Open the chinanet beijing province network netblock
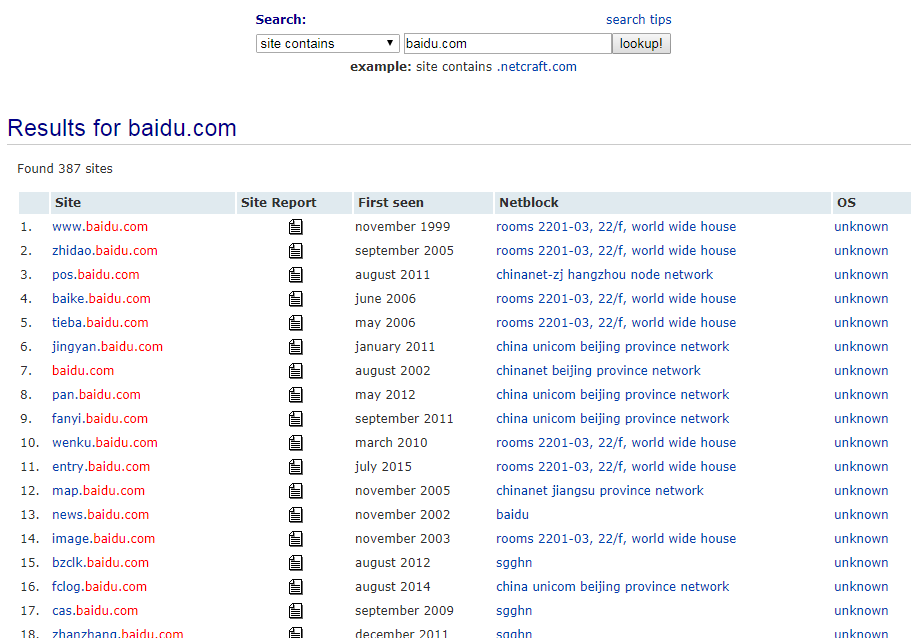This screenshot has height=638, width=911. (598, 371)
